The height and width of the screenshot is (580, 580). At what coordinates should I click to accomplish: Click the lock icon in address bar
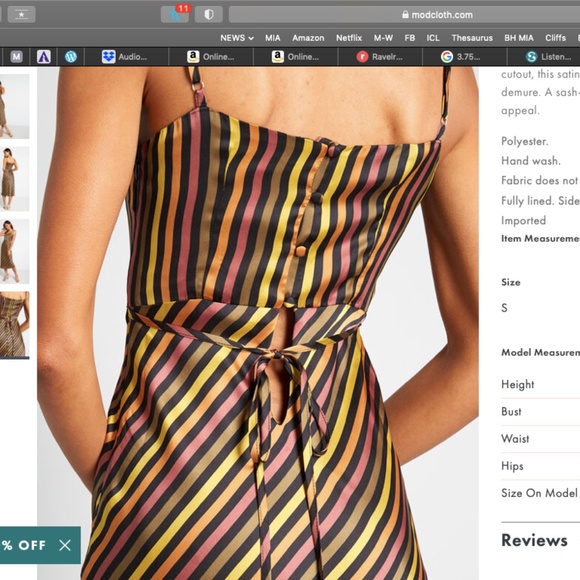pos(405,14)
